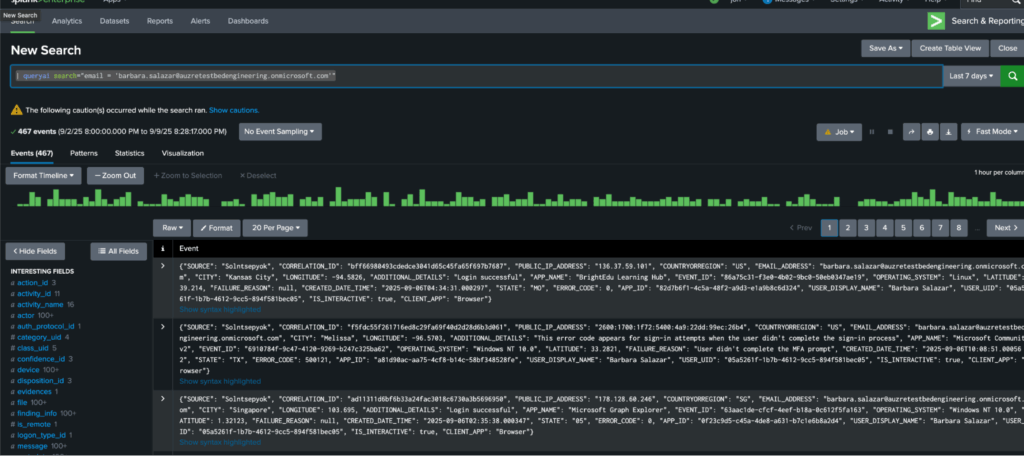The image size is (1024, 456).
Task: Open the Analytics nav item
Action: [67, 21]
